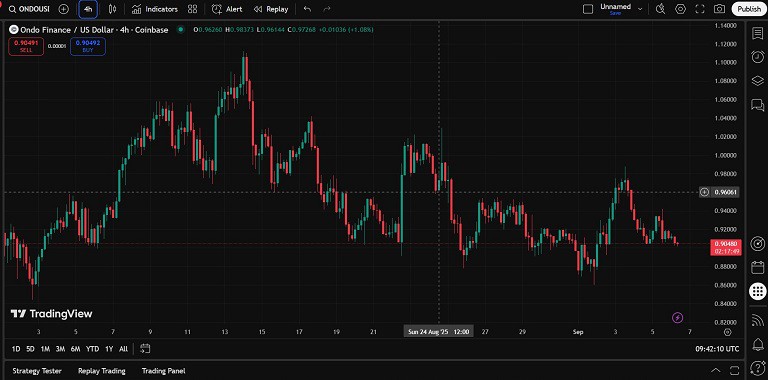Click the add symbol plus icon

[x=63, y=9]
